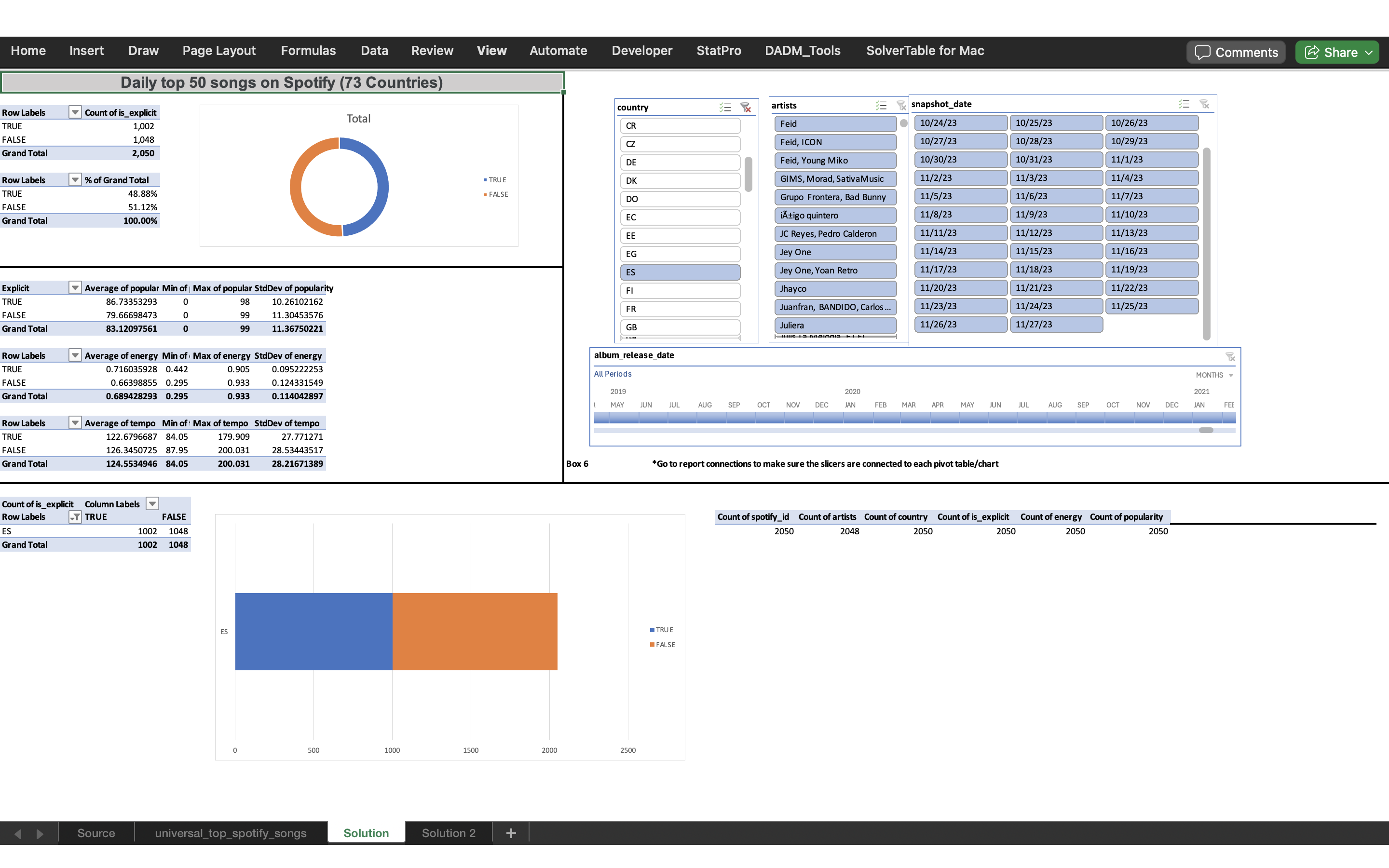Screen dimensions: 1389x868
Task: Go to next sheet tab arrow
Action: [x=40, y=834]
